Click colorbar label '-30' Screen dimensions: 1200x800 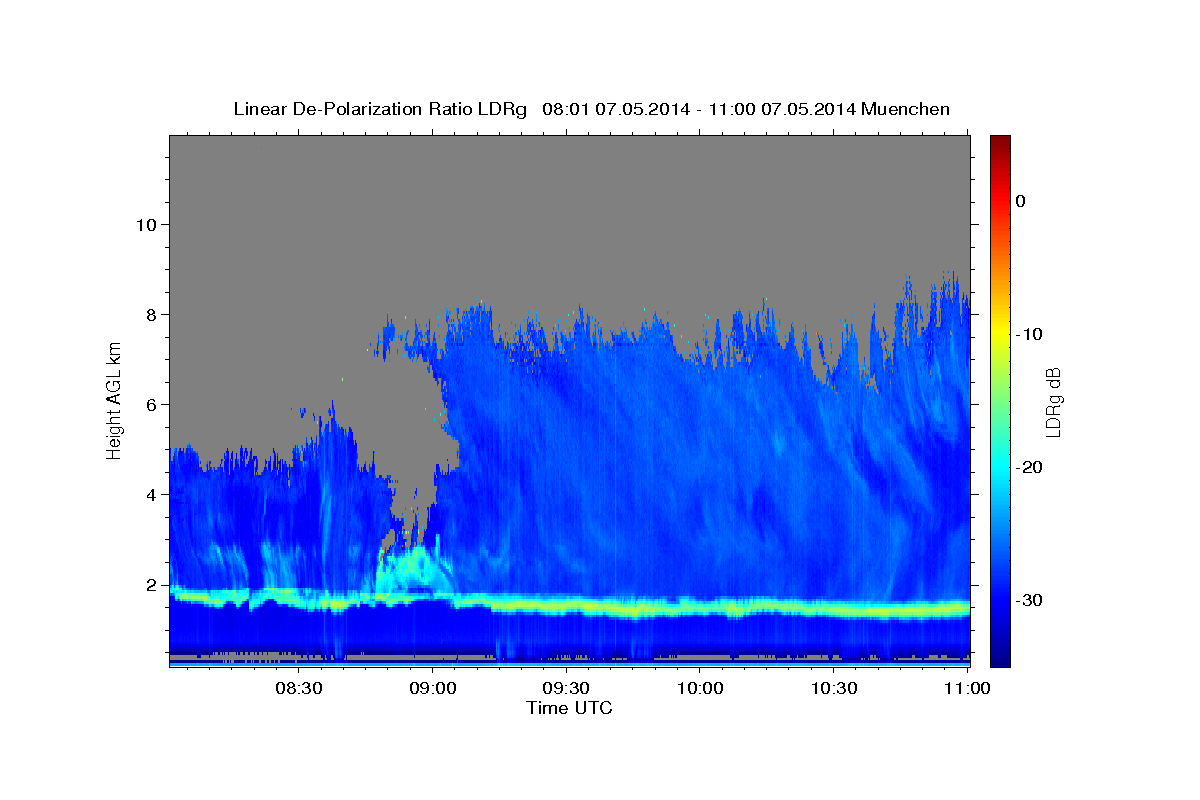pos(1029,600)
